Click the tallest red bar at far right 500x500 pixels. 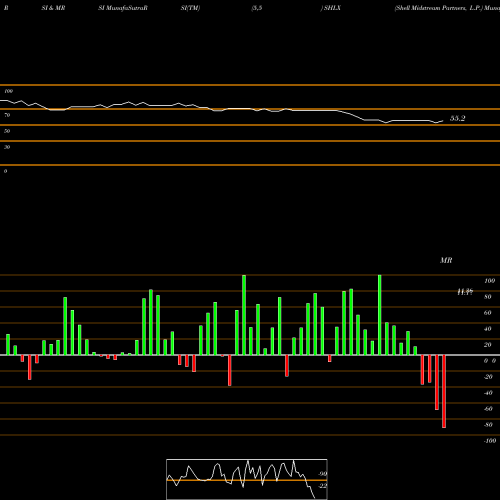[444, 391]
